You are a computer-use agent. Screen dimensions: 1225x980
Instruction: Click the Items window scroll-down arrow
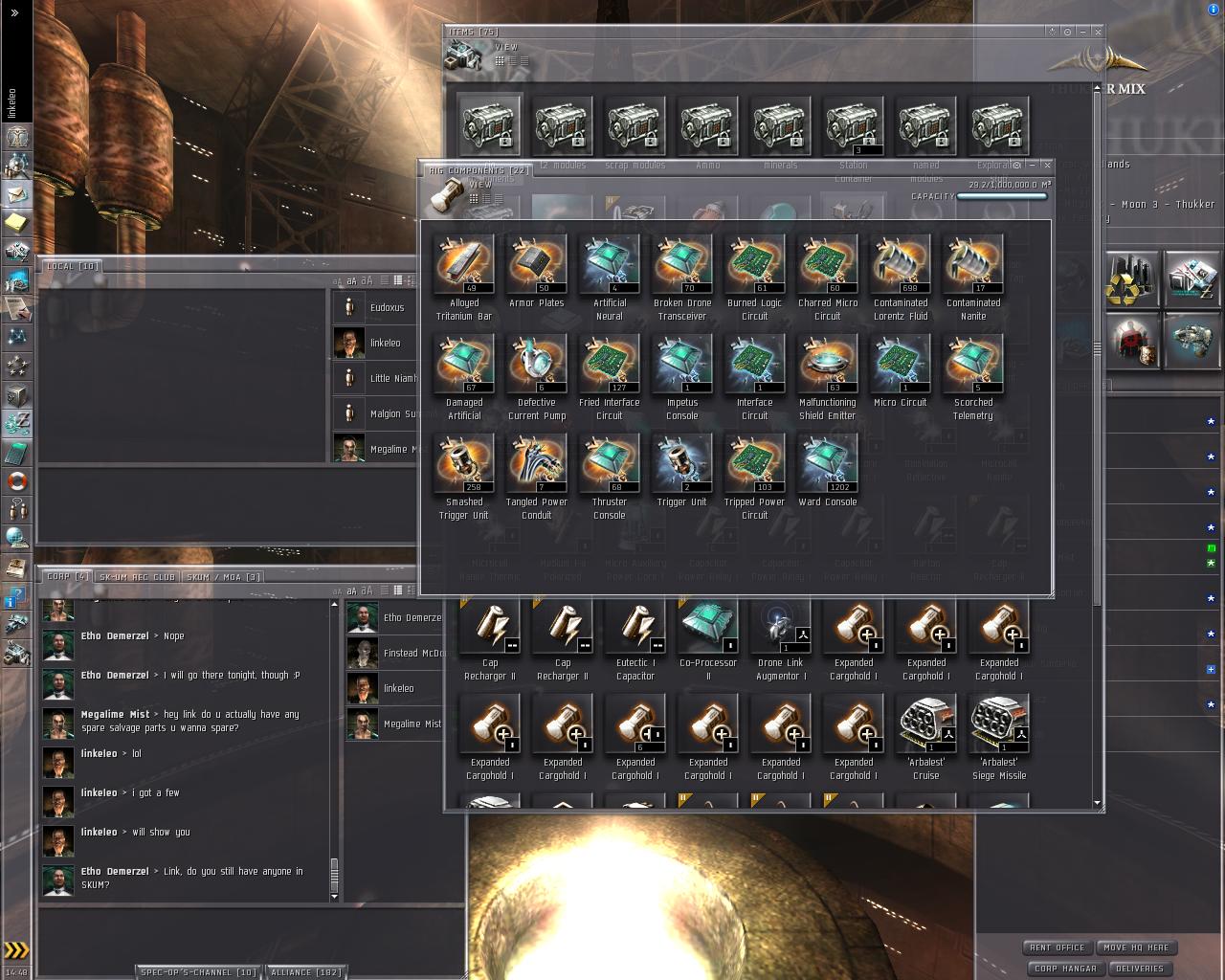coord(1097,804)
